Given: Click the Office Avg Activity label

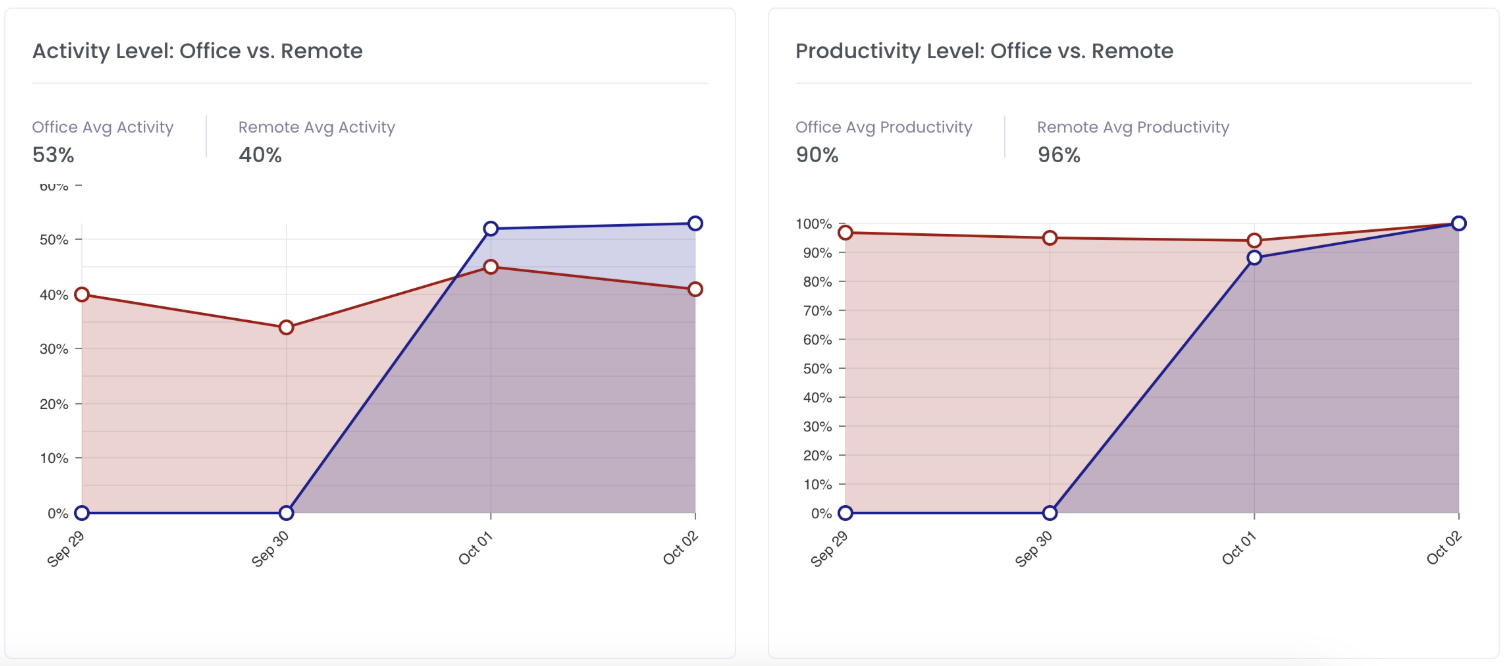Looking at the screenshot, I should (x=103, y=127).
